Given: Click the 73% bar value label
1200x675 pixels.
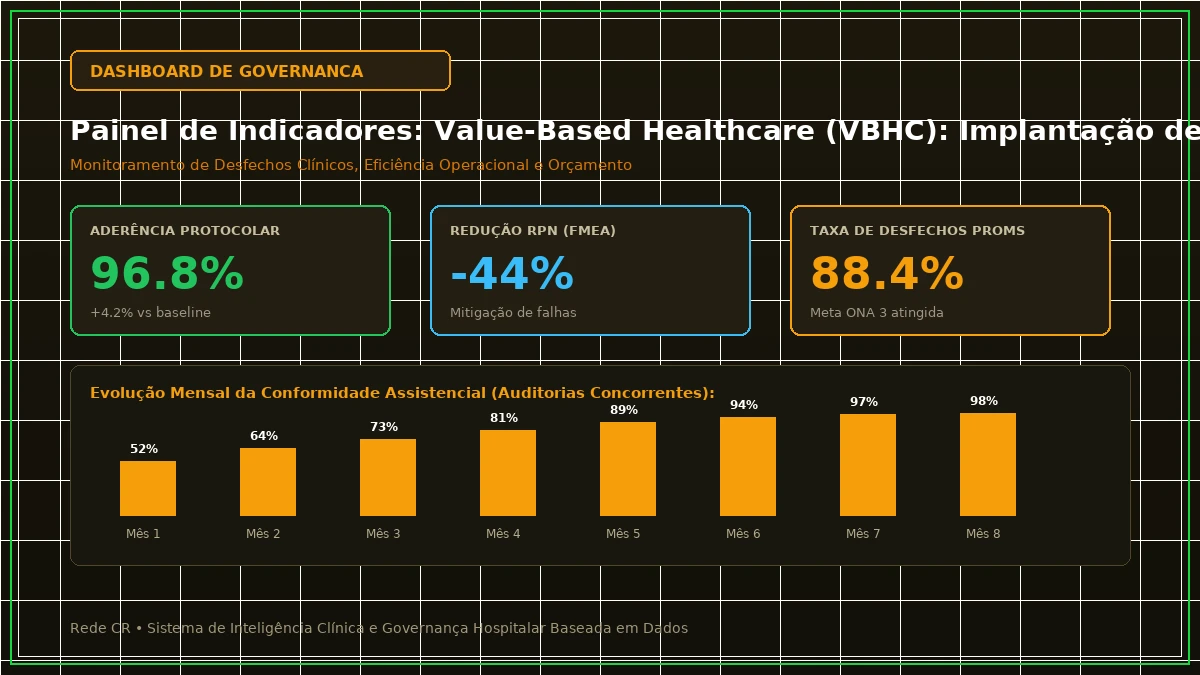Looking at the screenshot, I should coord(384,427).
